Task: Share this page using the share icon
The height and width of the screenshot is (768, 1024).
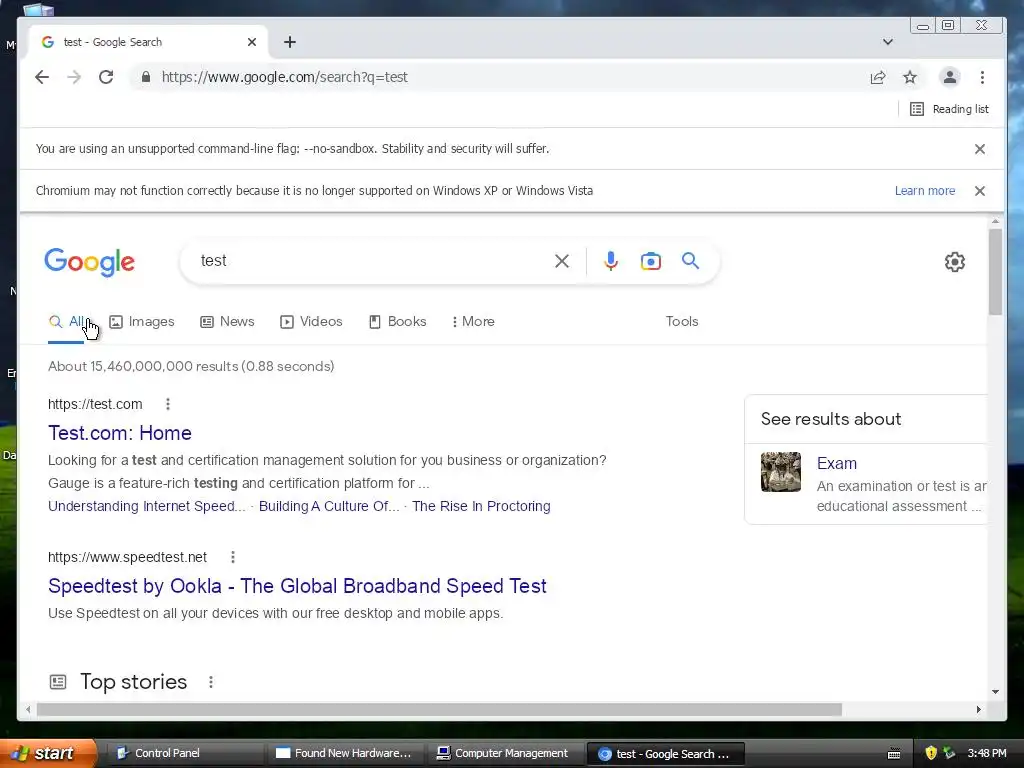Action: (878, 77)
